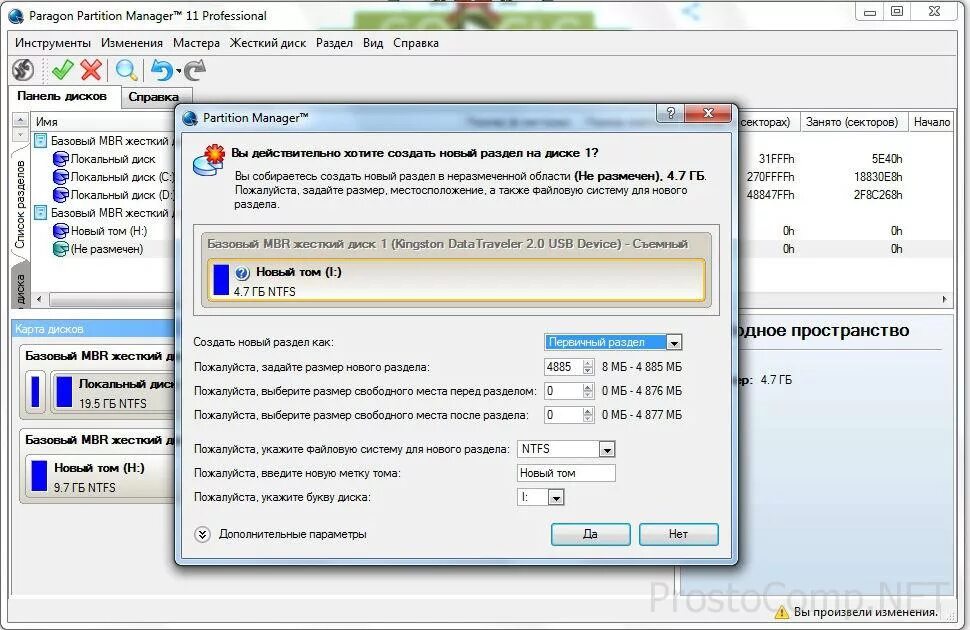Open the drive letter I: dropdown
Image resolution: width=970 pixels, height=630 pixels.
pos(556,498)
